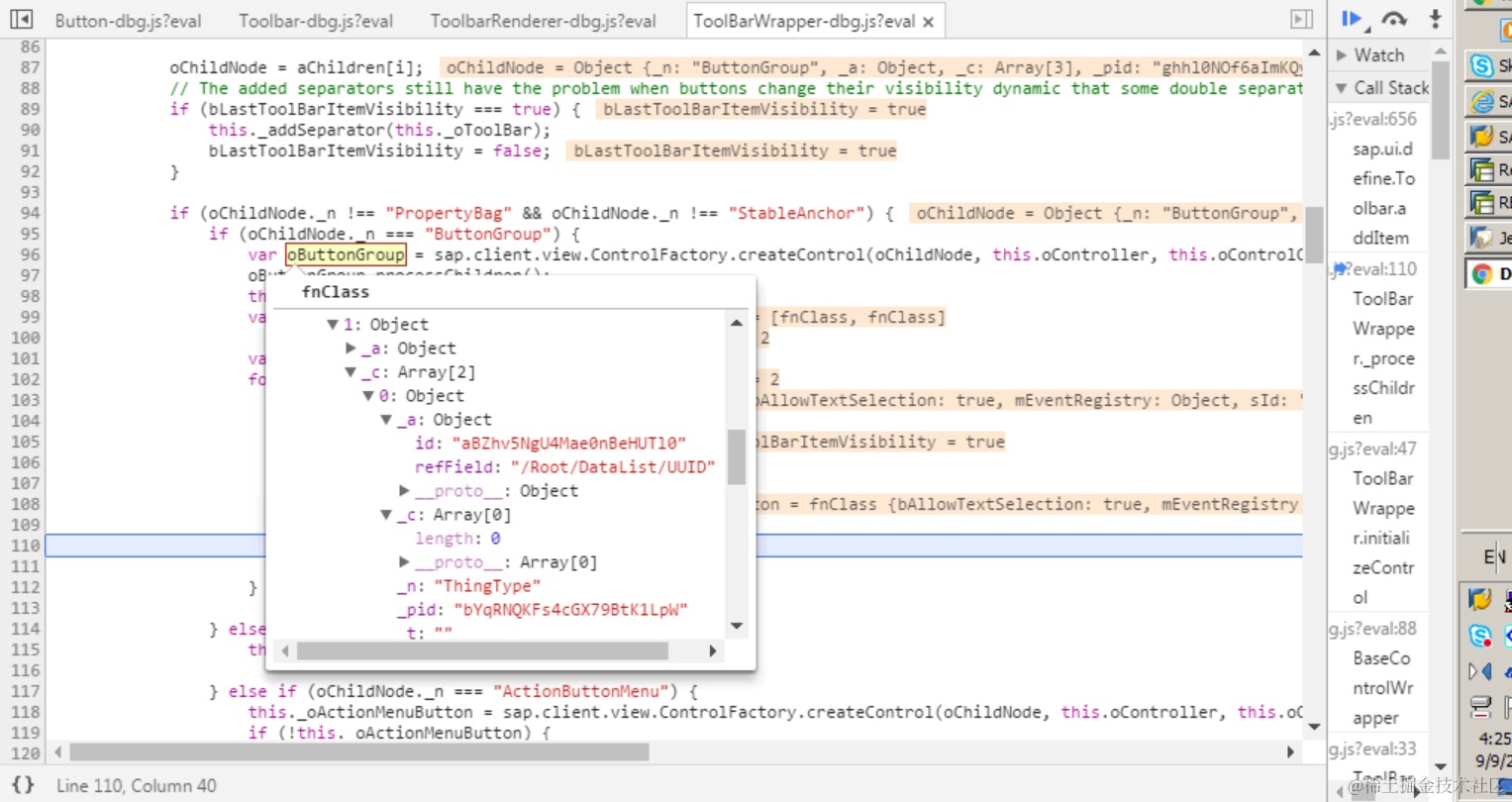Screen dimensions: 1512x802
Task: Click line number 110 in the gutter
Action: pyautogui.click(x=26, y=546)
